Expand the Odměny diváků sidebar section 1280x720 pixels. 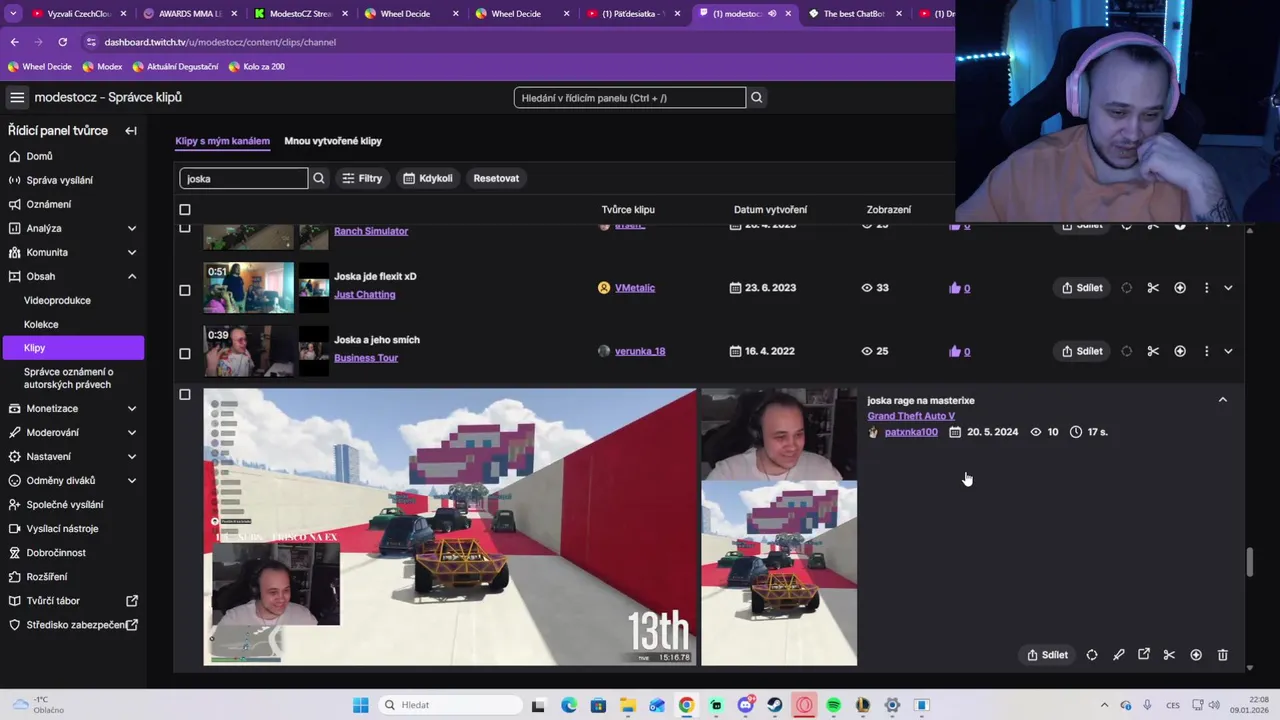point(131,480)
